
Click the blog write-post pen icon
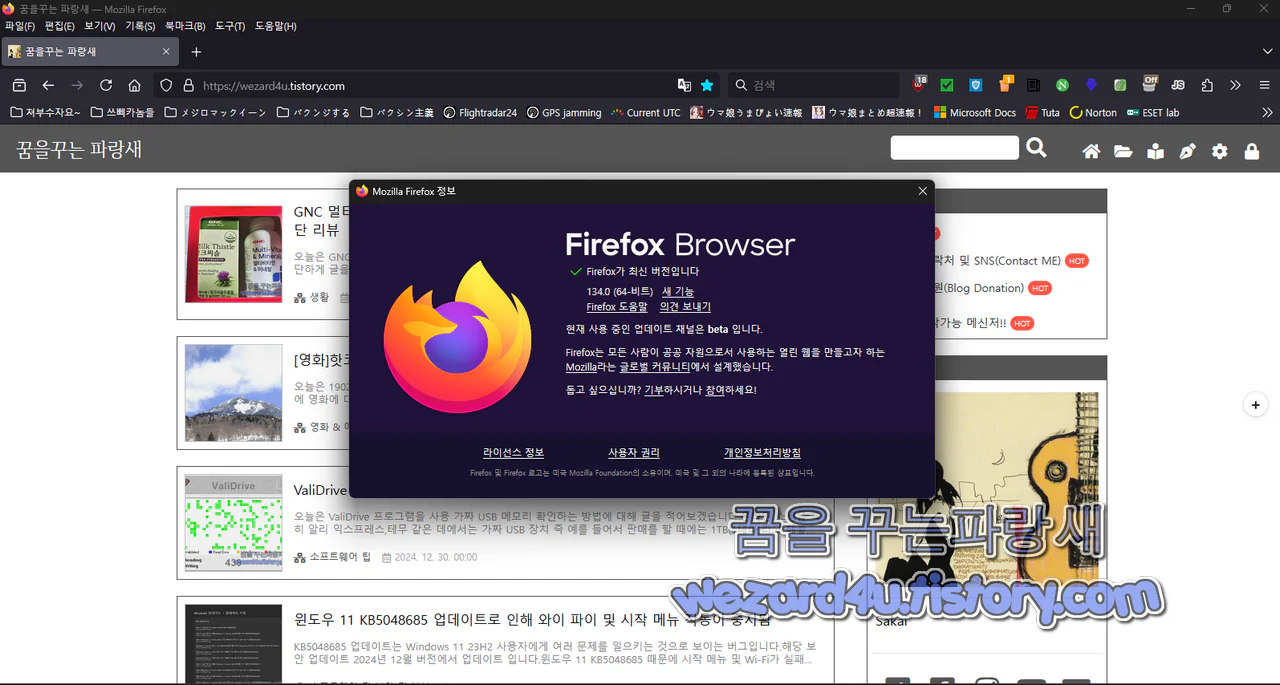(x=1188, y=151)
